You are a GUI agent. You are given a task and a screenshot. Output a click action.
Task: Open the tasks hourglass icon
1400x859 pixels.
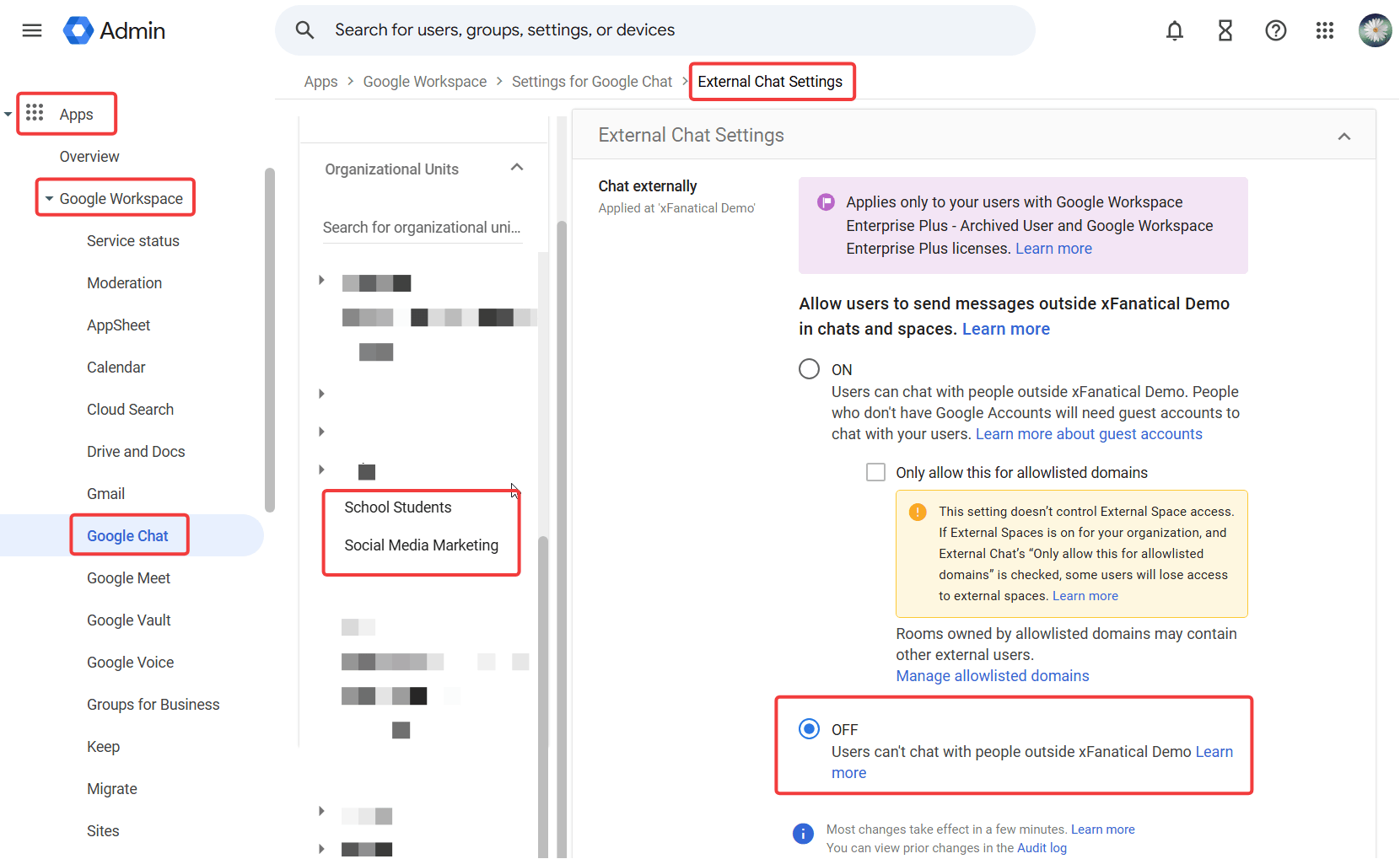pos(1225,31)
